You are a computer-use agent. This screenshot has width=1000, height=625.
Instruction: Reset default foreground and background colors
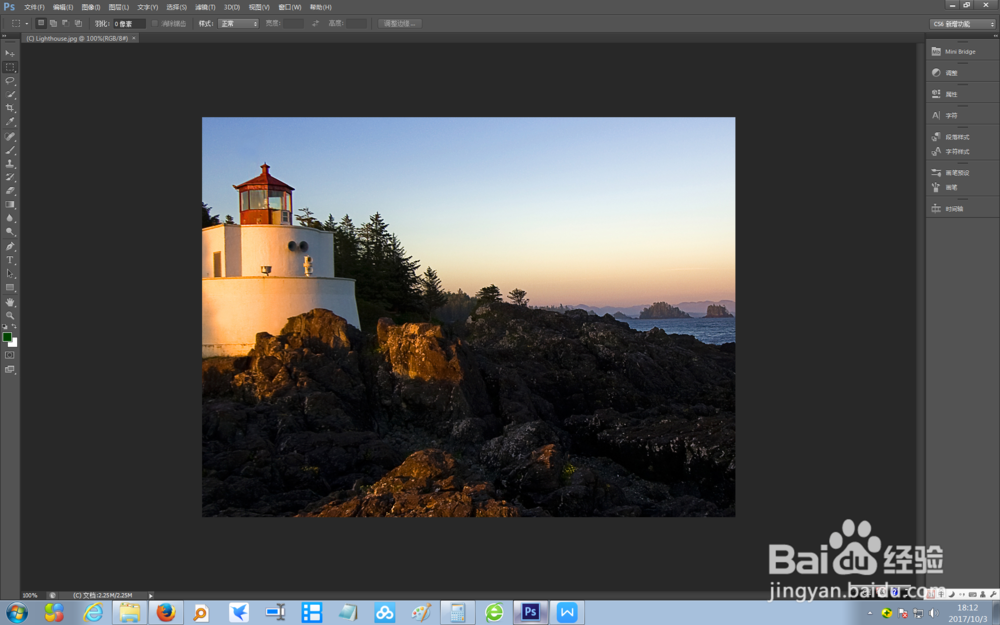coord(4,327)
